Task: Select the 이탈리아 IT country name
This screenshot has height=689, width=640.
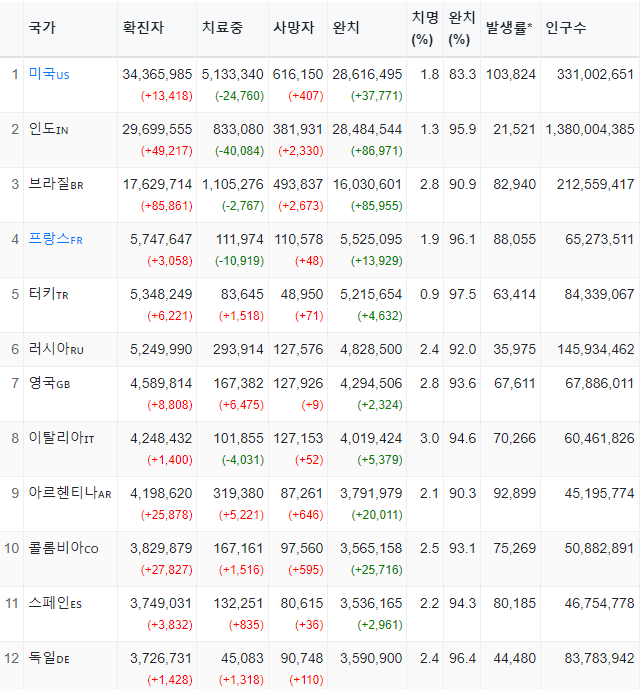Action: click(61, 438)
